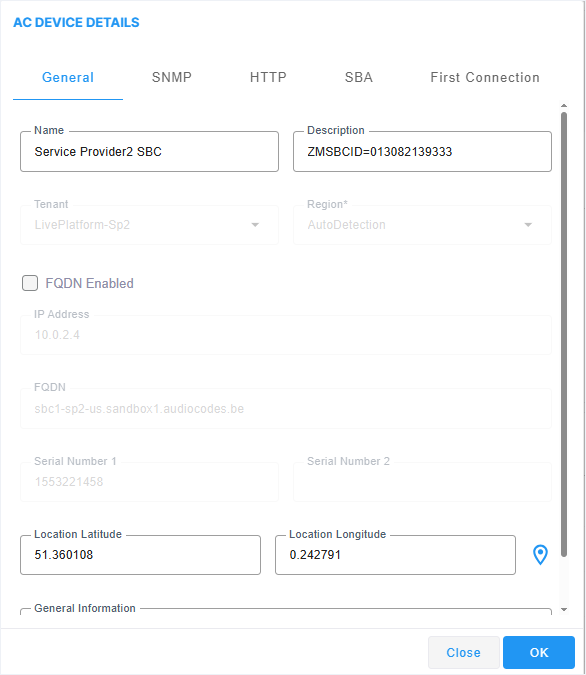Focus the Location Longitude field
This screenshot has width=586, height=675.
tap(395, 555)
